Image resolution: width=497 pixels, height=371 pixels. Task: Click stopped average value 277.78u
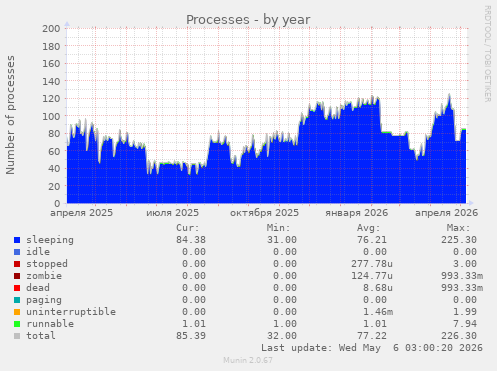click(x=372, y=264)
